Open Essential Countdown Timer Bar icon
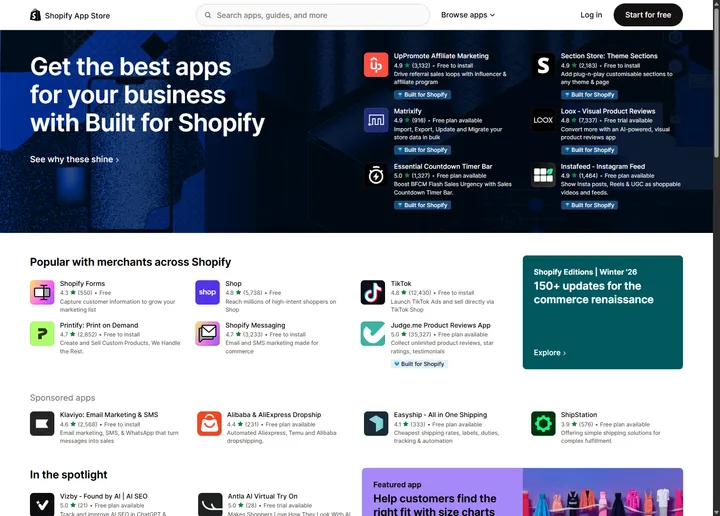Image resolution: width=720 pixels, height=516 pixels. click(x=376, y=175)
